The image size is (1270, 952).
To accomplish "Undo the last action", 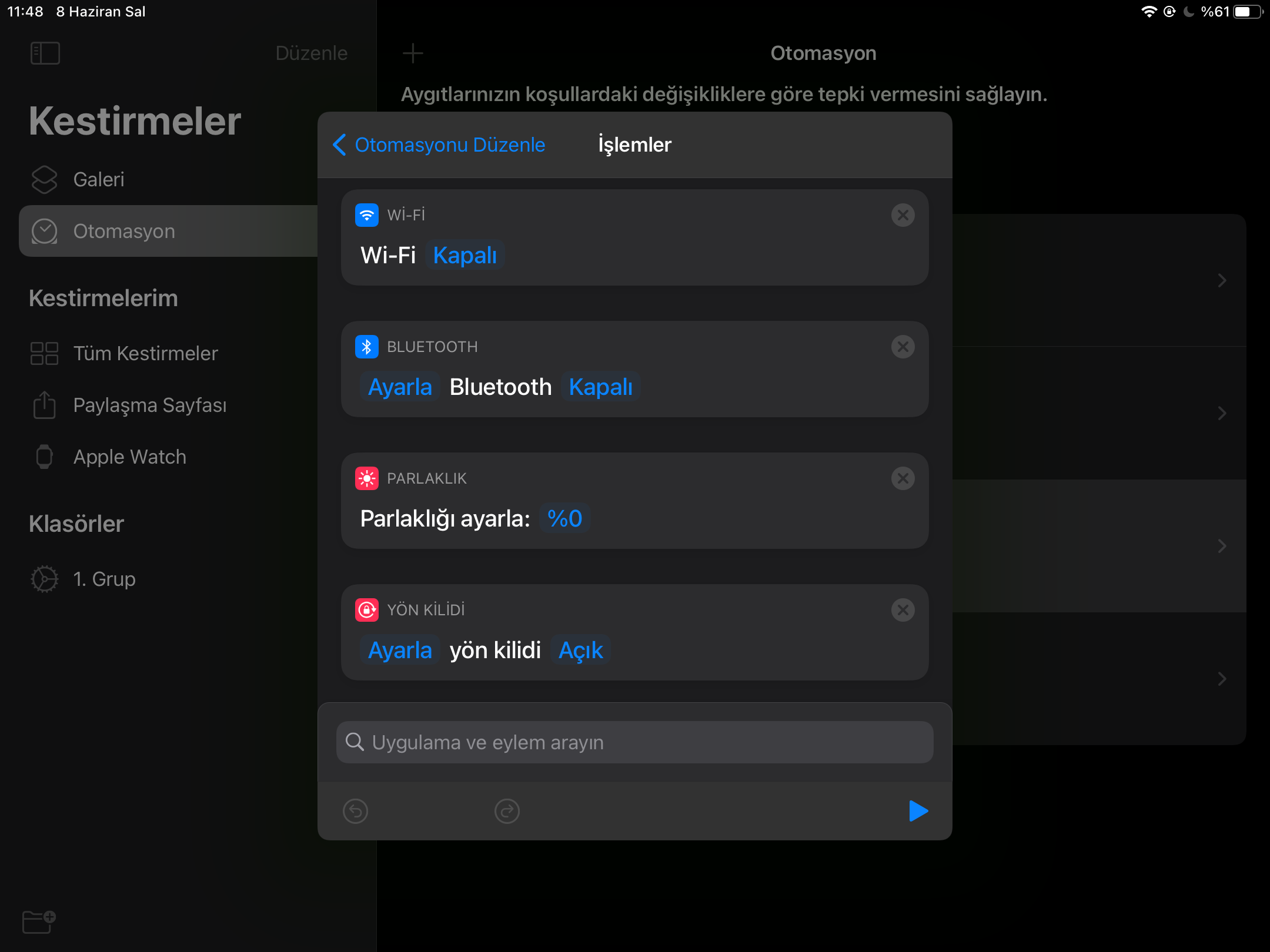I will click(x=356, y=812).
